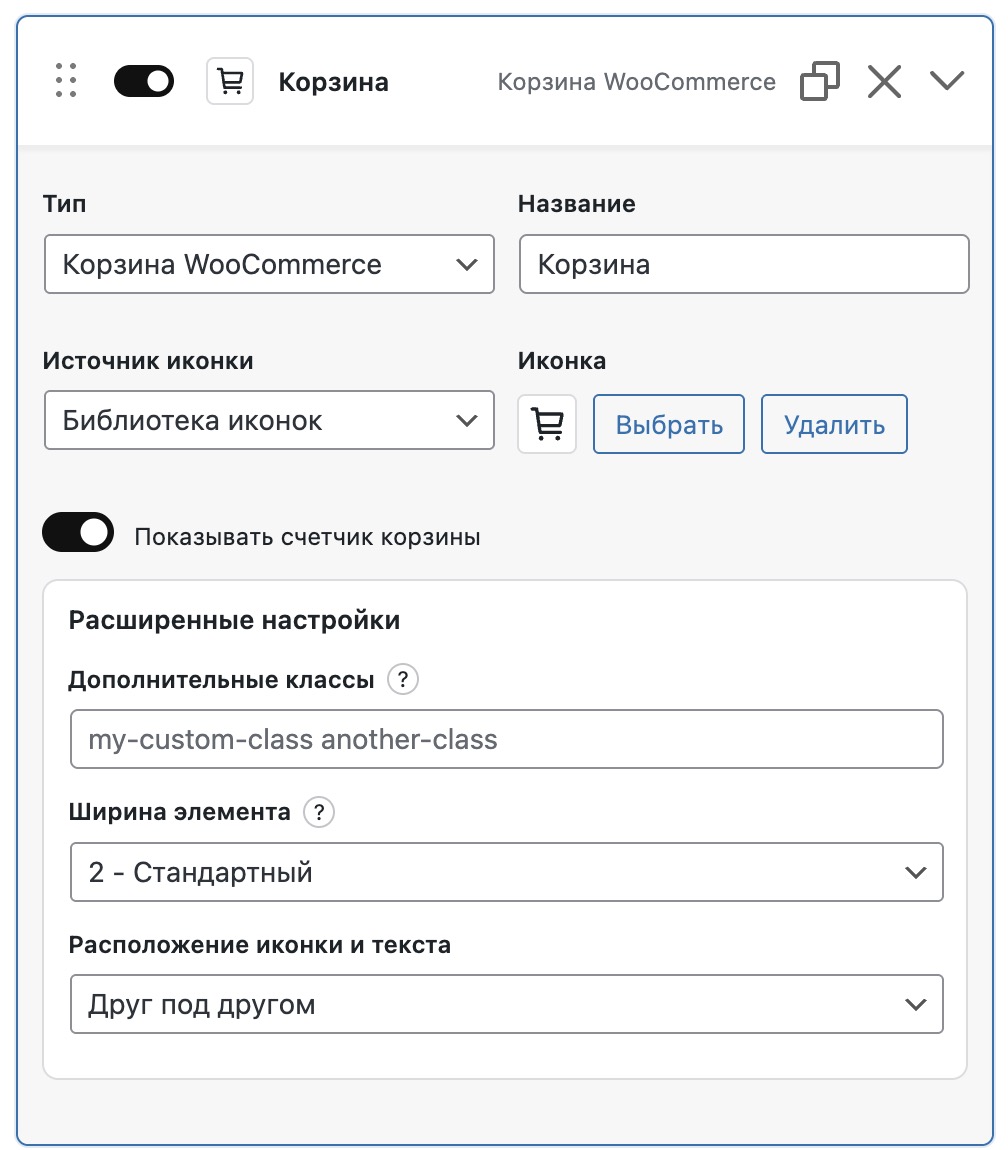Click the Выбрать button
The width and height of the screenshot is (1008, 1150).
pos(669,424)
